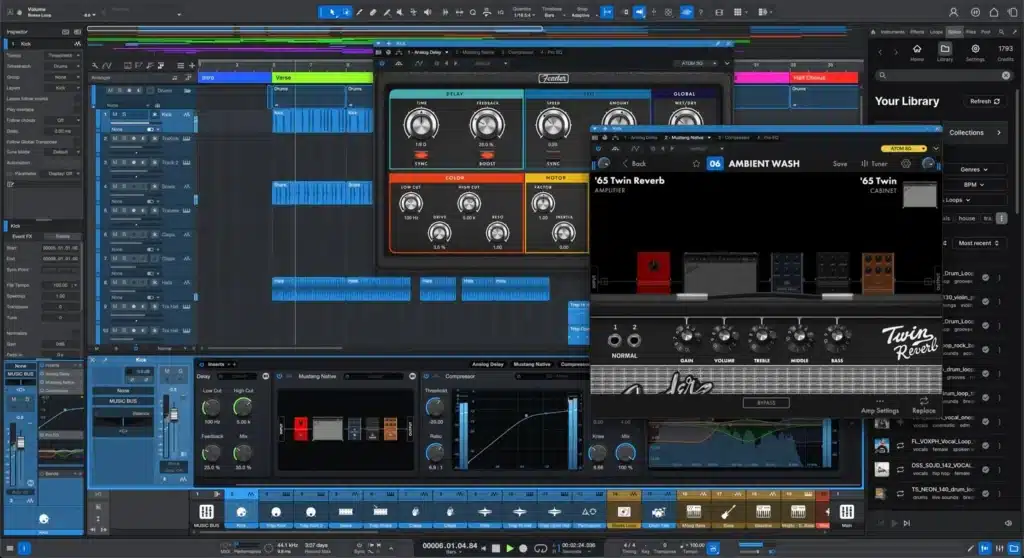Show automation icon above track list

click(107, 65)
